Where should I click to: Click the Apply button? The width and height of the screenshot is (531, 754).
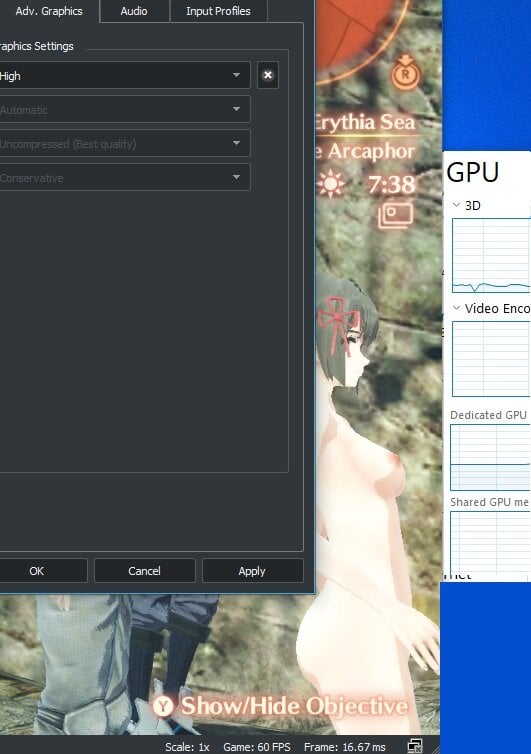click(253, 571)
